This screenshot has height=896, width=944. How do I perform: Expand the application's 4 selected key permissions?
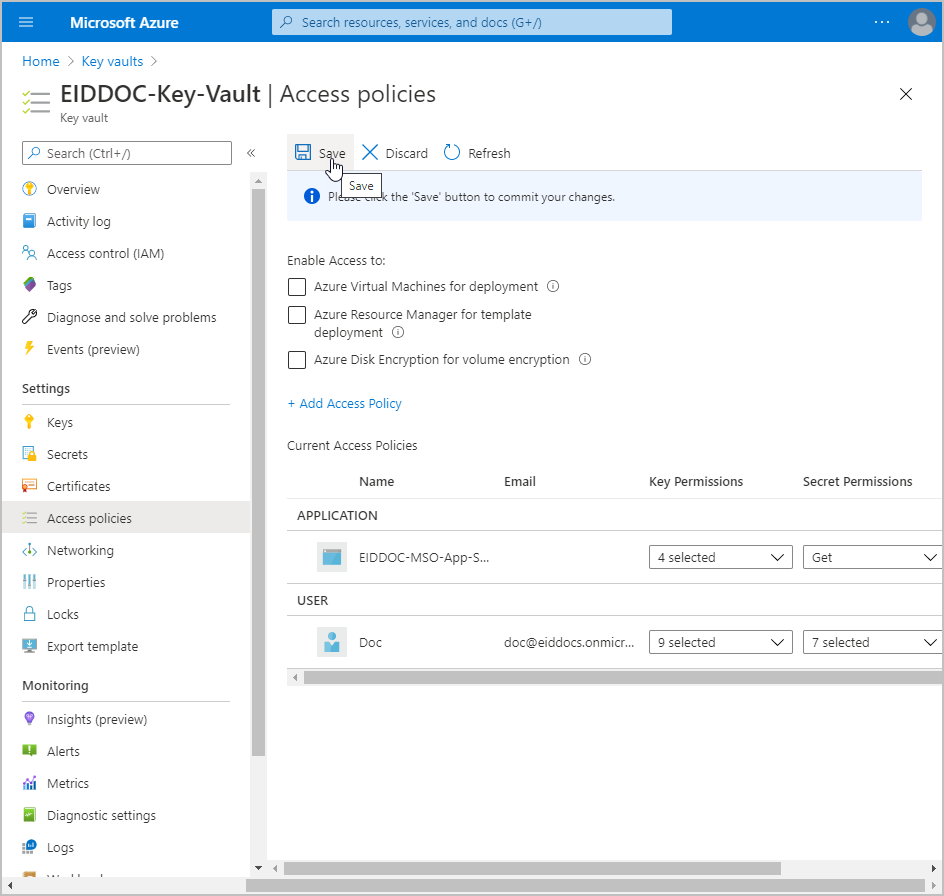(x=720, y=557)
